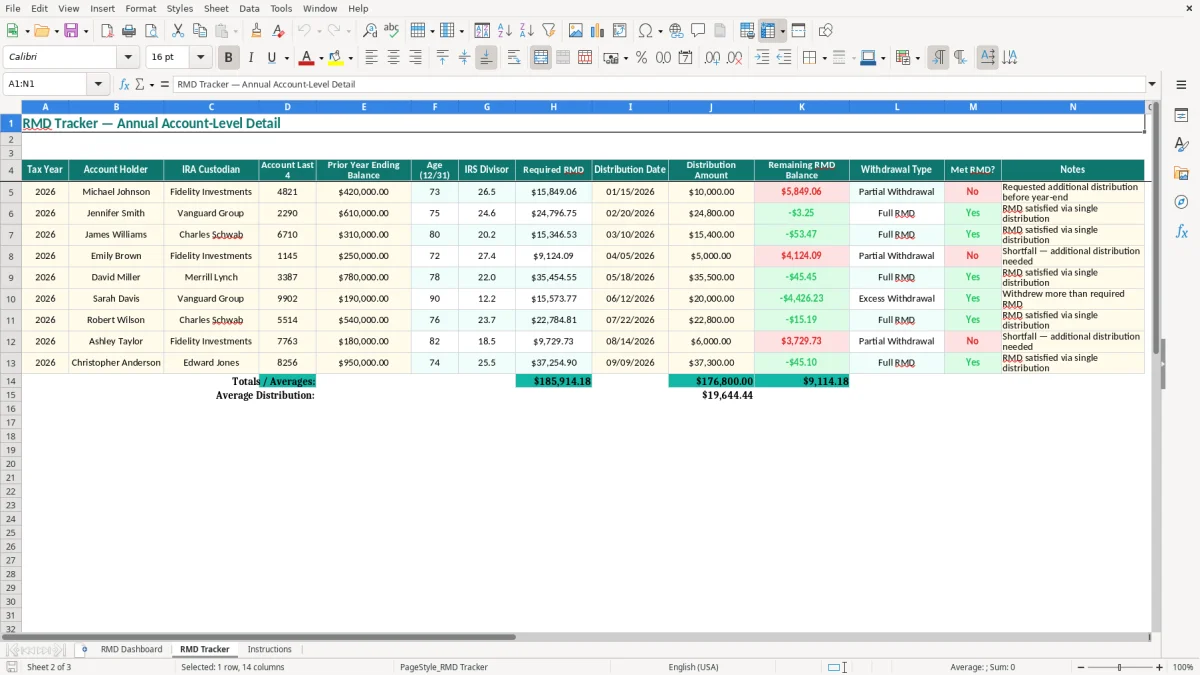1200x675 pixels.
Task: Toggle Bold formatting
Action: [x=228, y=58]
